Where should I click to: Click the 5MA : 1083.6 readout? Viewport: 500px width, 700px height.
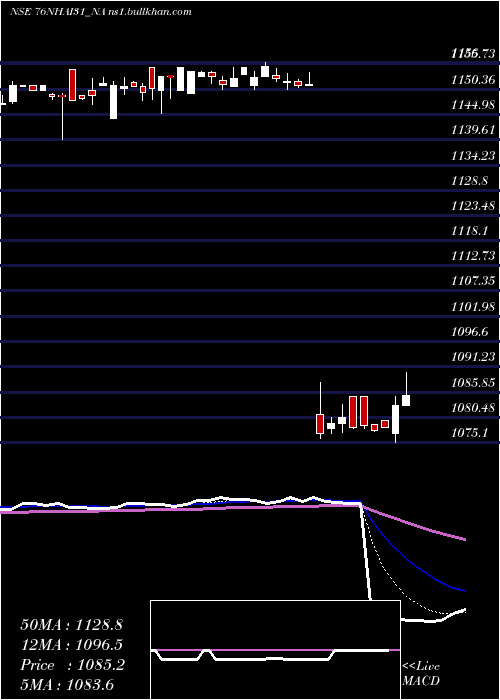click(x=67, y=684)
